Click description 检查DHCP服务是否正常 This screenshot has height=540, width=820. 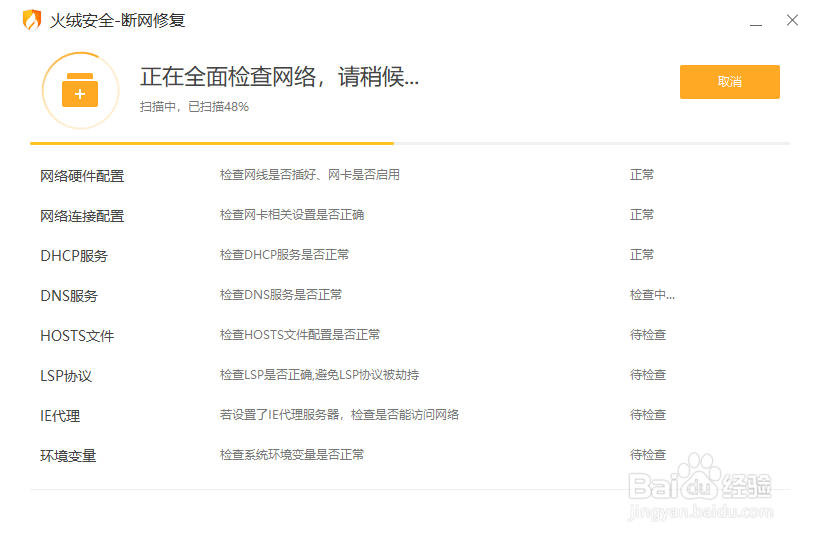tap(284, 255)
